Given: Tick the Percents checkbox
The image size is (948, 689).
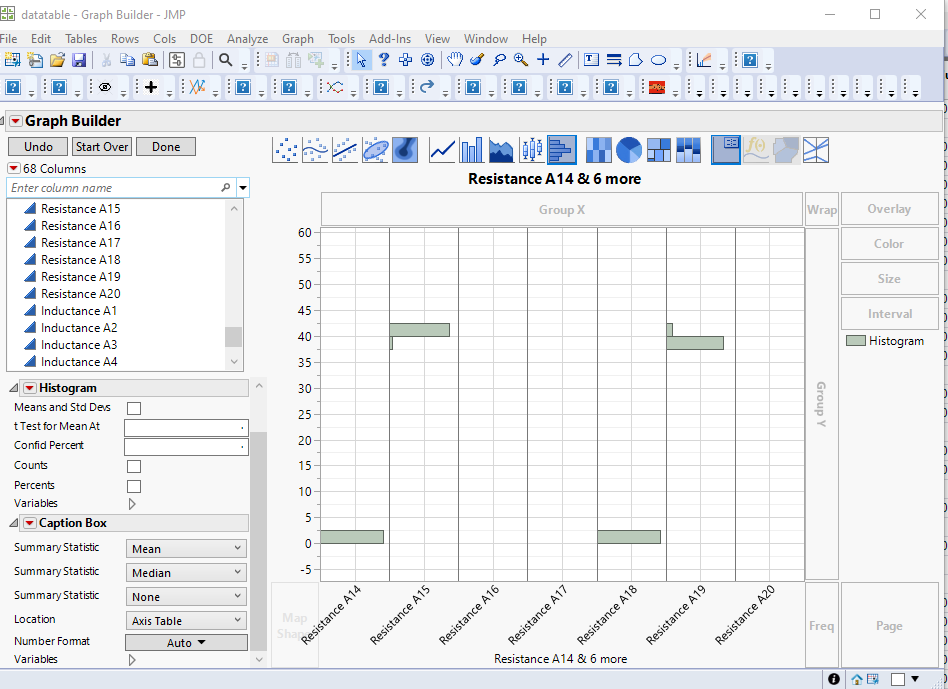Looking at the screenshot, I should (134, 486).
